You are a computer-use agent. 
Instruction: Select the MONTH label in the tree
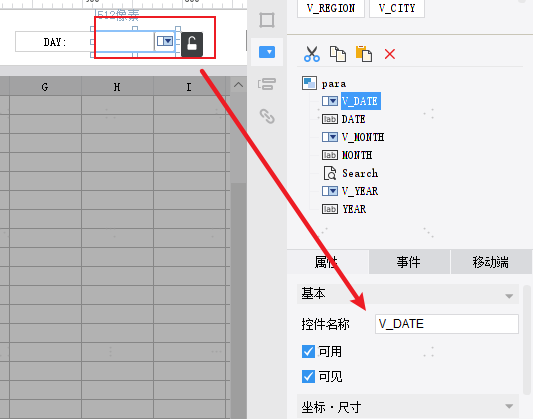(357, 155)
